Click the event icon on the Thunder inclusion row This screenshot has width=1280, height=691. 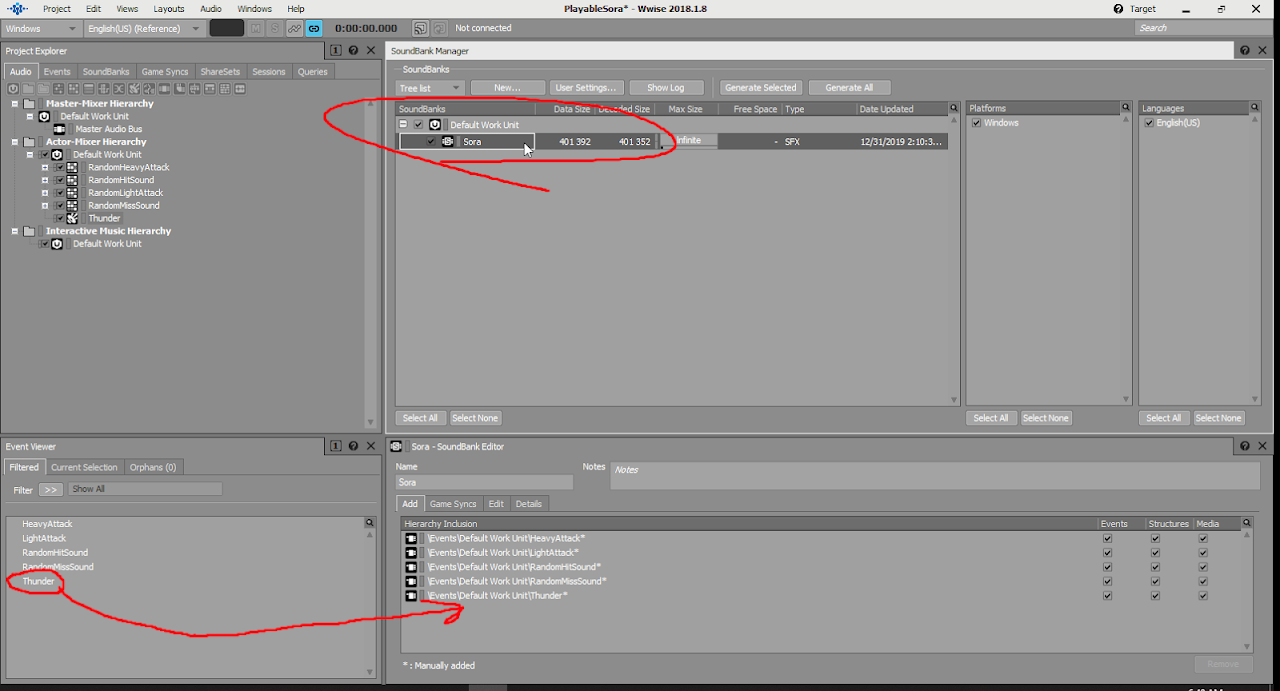[411, 596]
